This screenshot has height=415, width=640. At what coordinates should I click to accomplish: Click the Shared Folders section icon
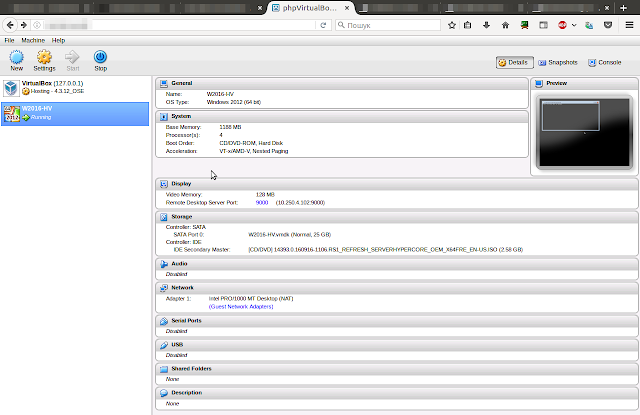point(164,368)
